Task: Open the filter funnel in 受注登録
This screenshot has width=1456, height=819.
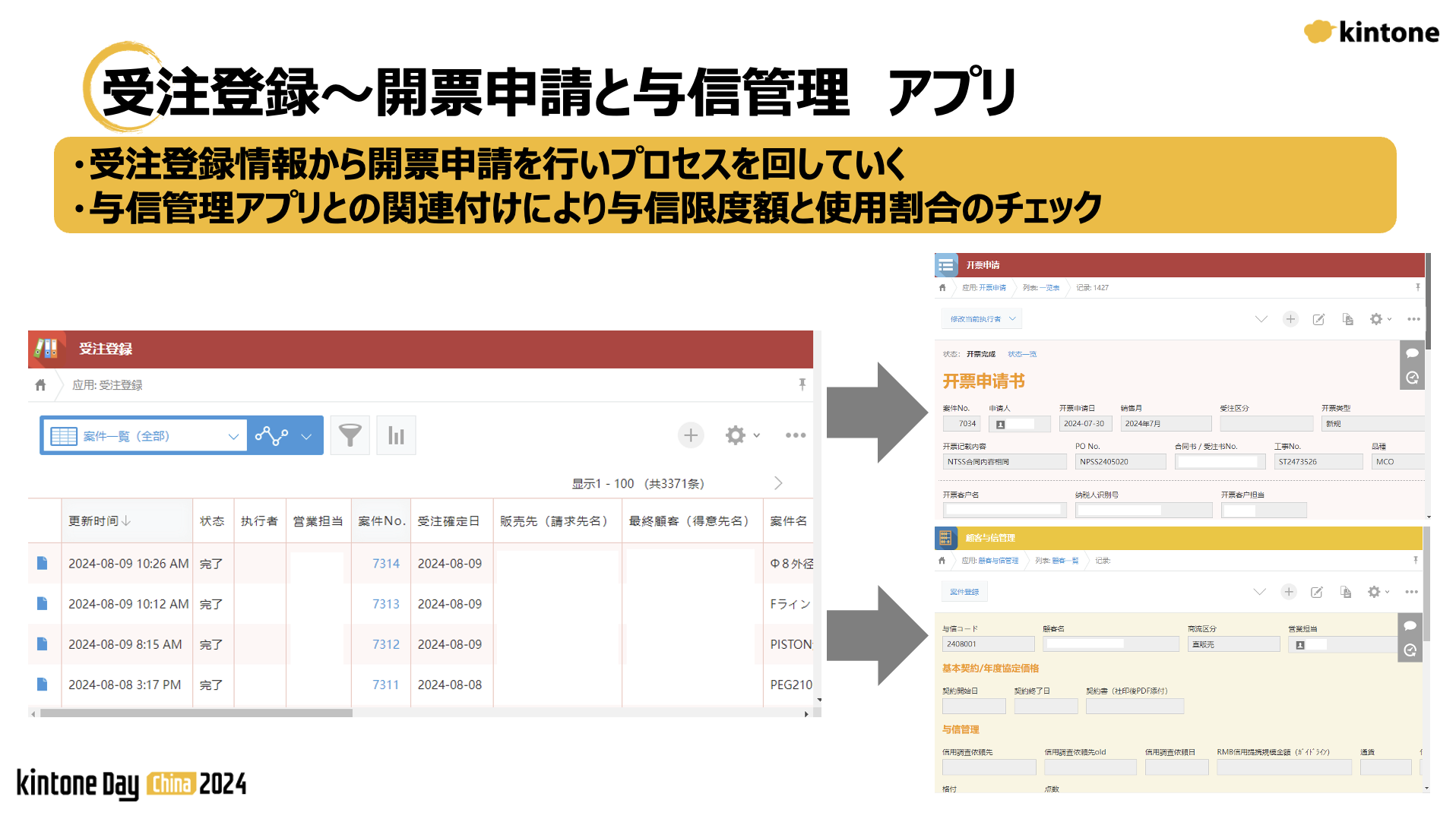Action: 350,435
